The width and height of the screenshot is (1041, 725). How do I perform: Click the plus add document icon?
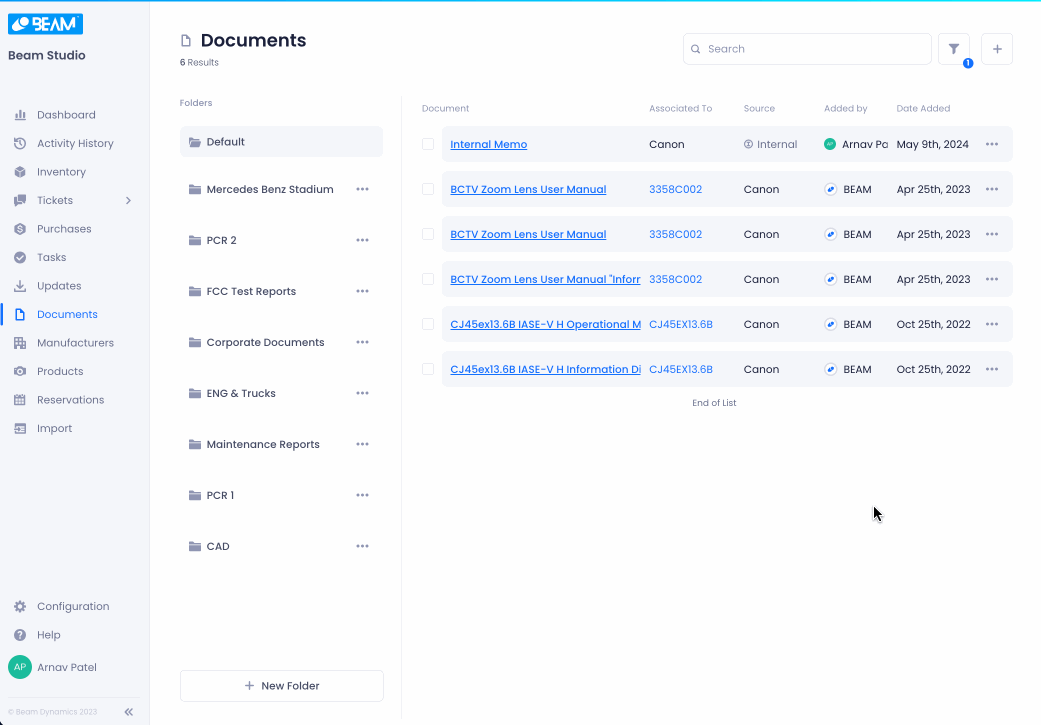pos(997,49)
